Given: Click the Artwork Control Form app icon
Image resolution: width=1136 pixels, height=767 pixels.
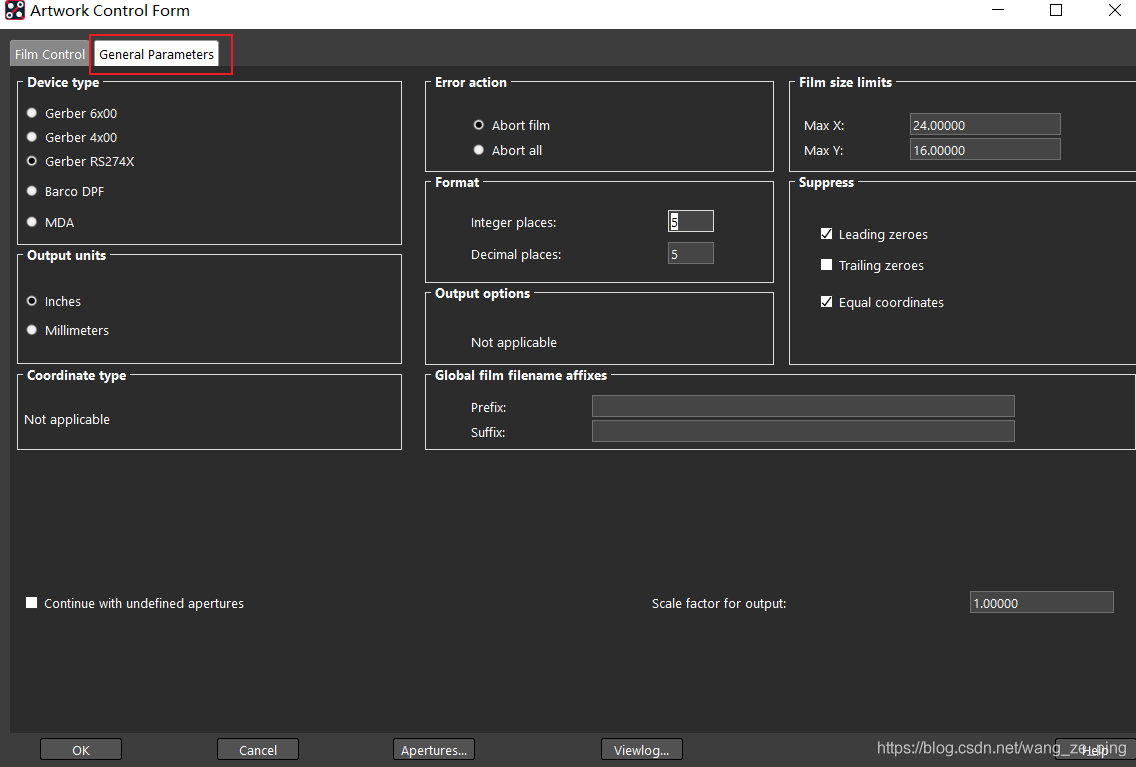Looking at the screenshot, I should (14, 10).
